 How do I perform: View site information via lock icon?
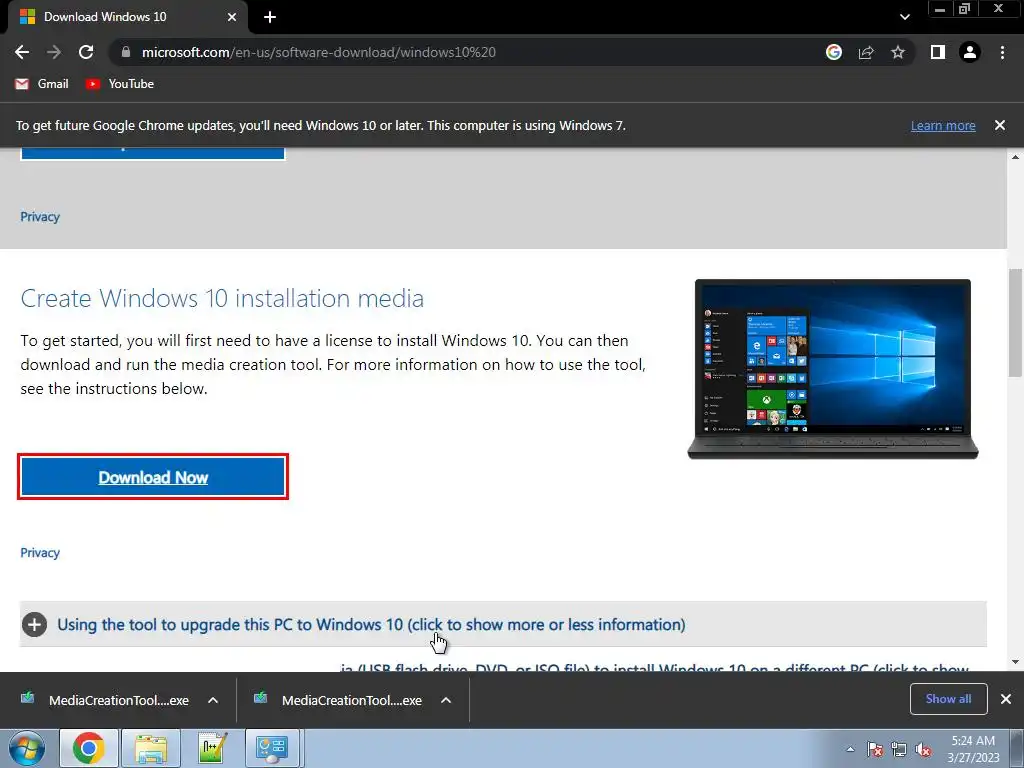pyautogui.click(x=126, y=52)
